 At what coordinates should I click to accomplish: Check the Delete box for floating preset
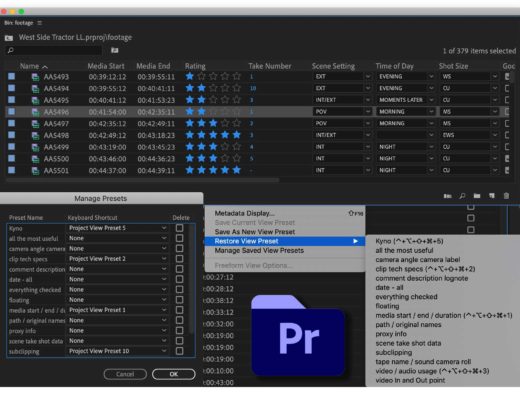(179, 300)
